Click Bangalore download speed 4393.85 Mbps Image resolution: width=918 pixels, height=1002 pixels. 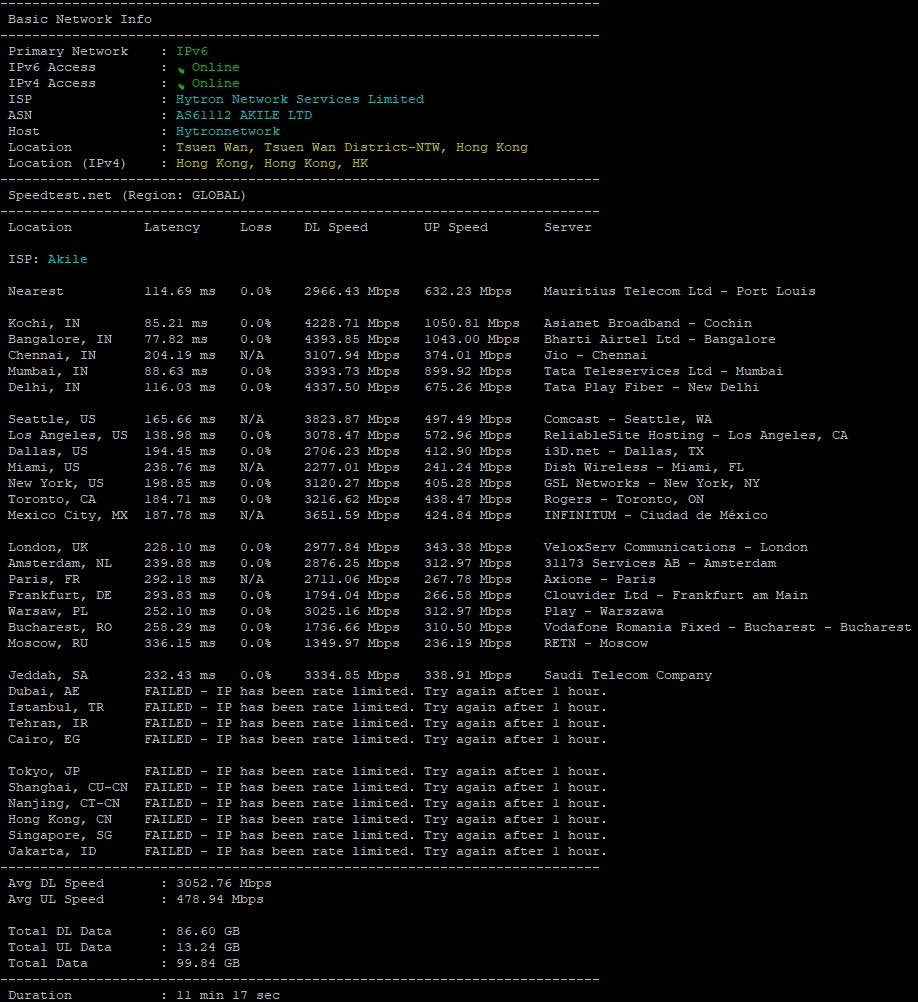tap(352, 339)
